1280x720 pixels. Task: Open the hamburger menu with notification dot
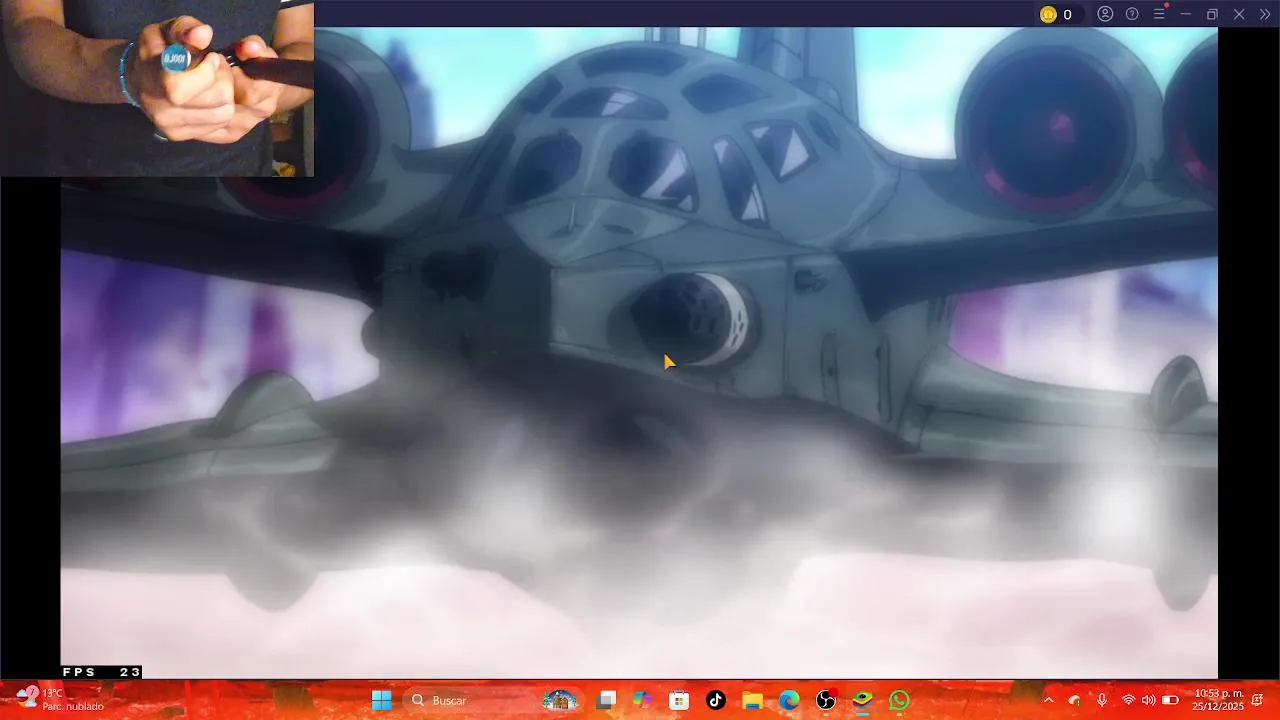coord(1159,14)
